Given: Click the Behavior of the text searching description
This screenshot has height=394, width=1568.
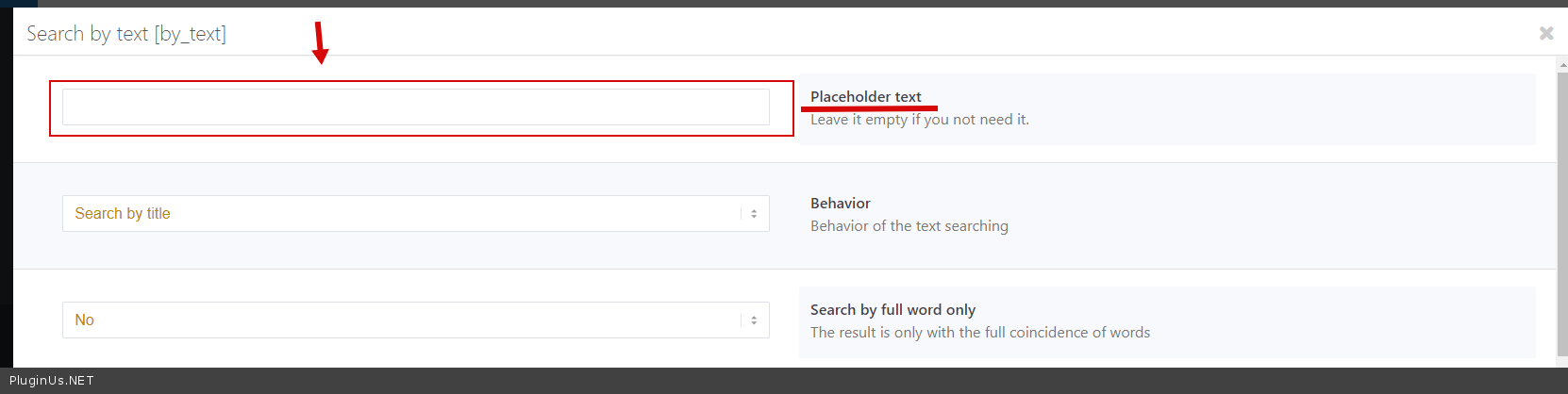Looking at the screenshot, I should pyautogui.click(x=909, y=226).
